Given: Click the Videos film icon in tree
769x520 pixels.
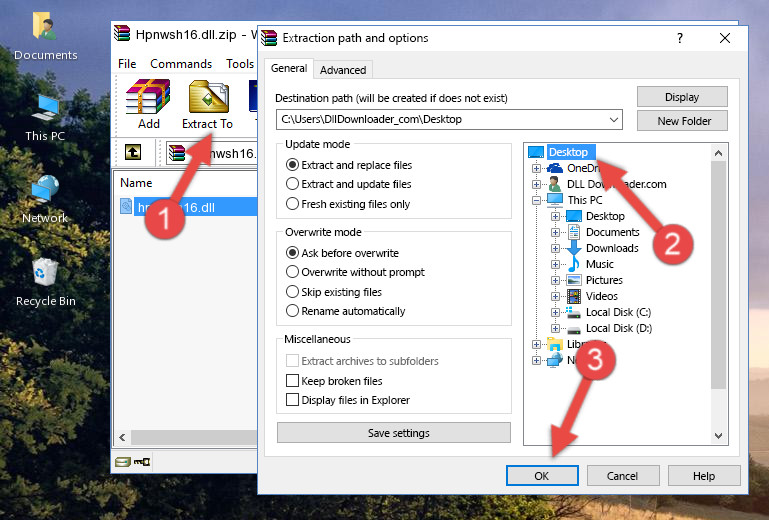Looking at the screenshot, I should pos(574,296).
